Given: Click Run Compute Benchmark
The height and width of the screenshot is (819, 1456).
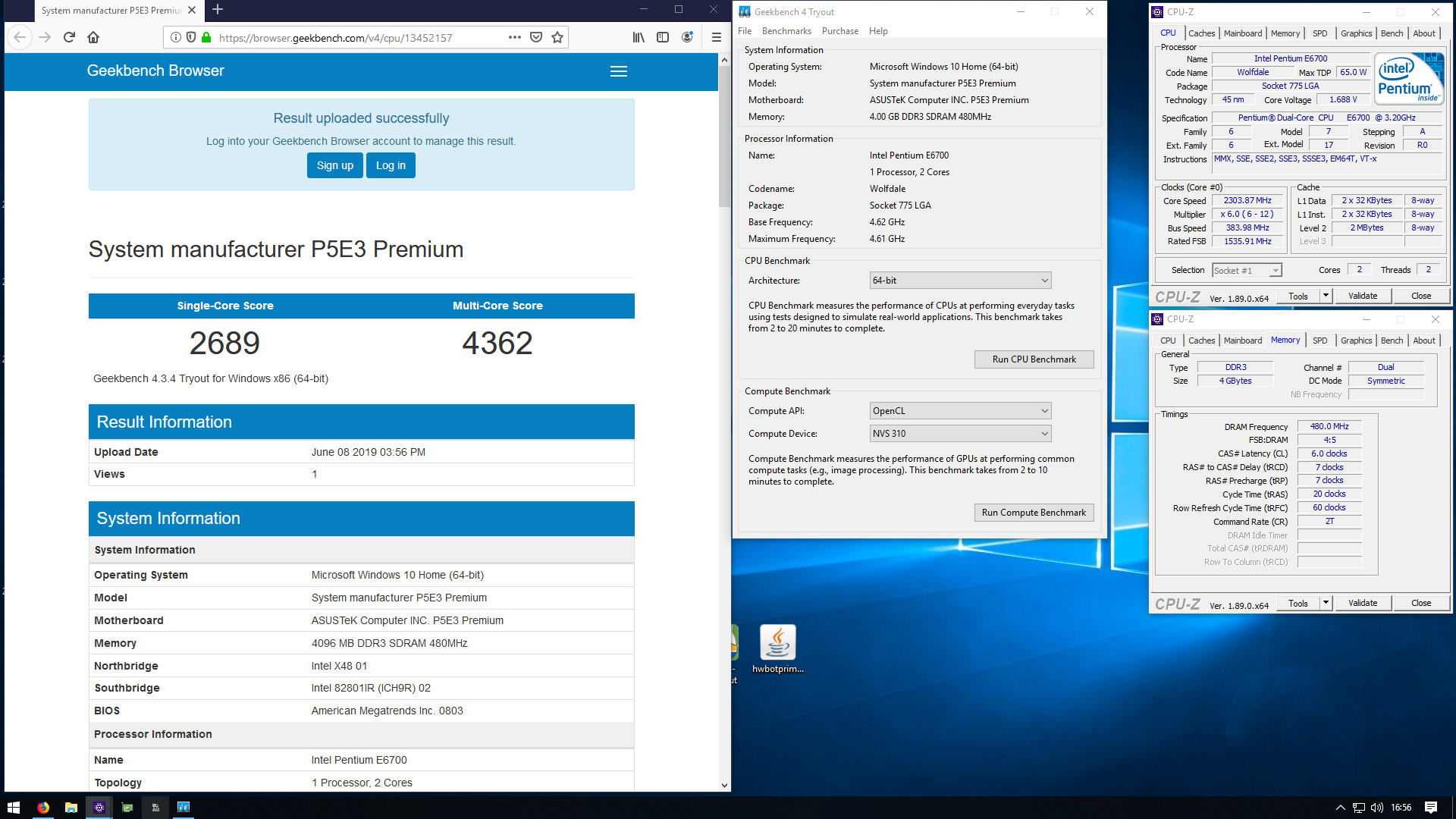Looking at the screenshot, I should click(x=1034, y=513).
